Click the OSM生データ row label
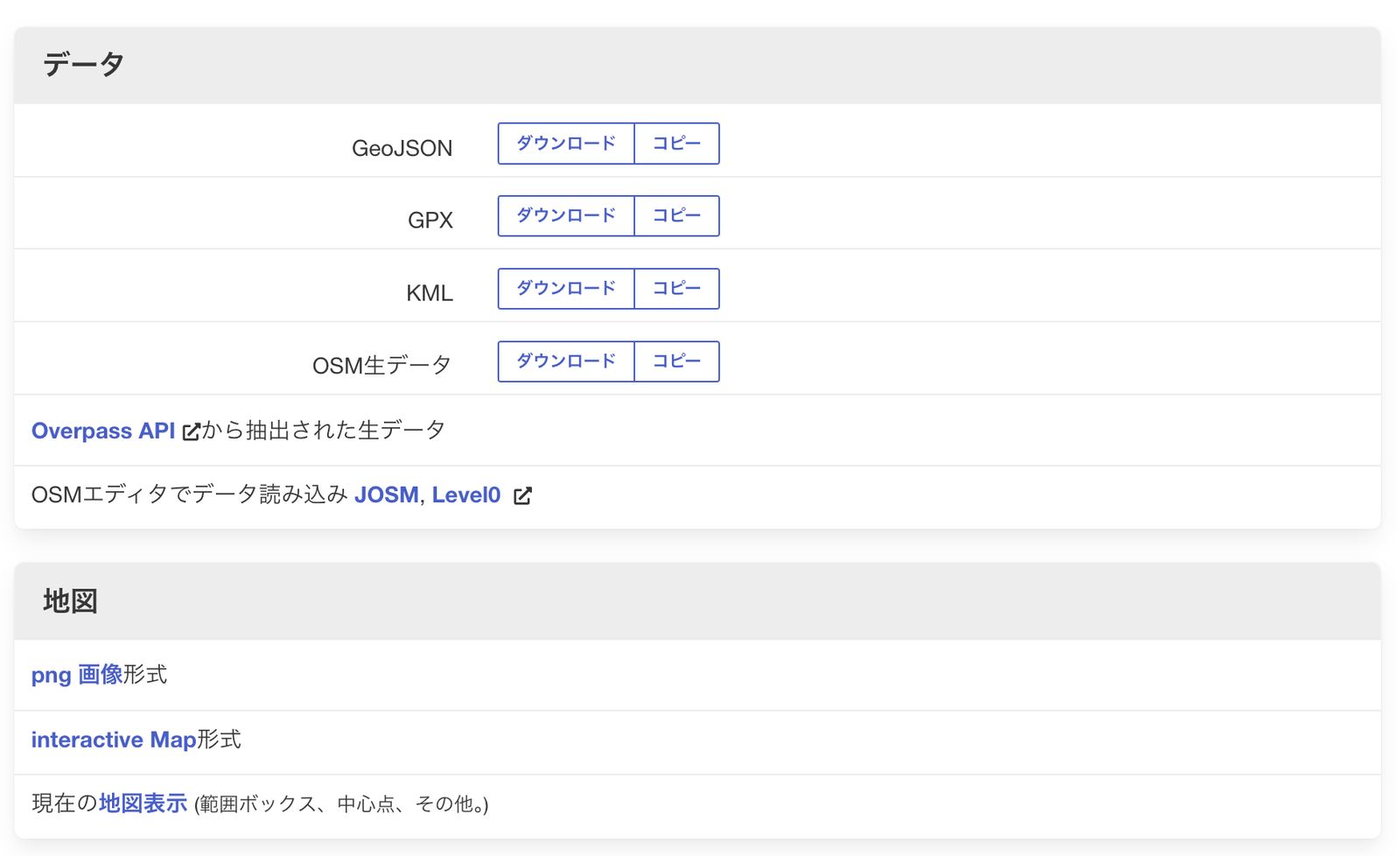 coord(382,365)
